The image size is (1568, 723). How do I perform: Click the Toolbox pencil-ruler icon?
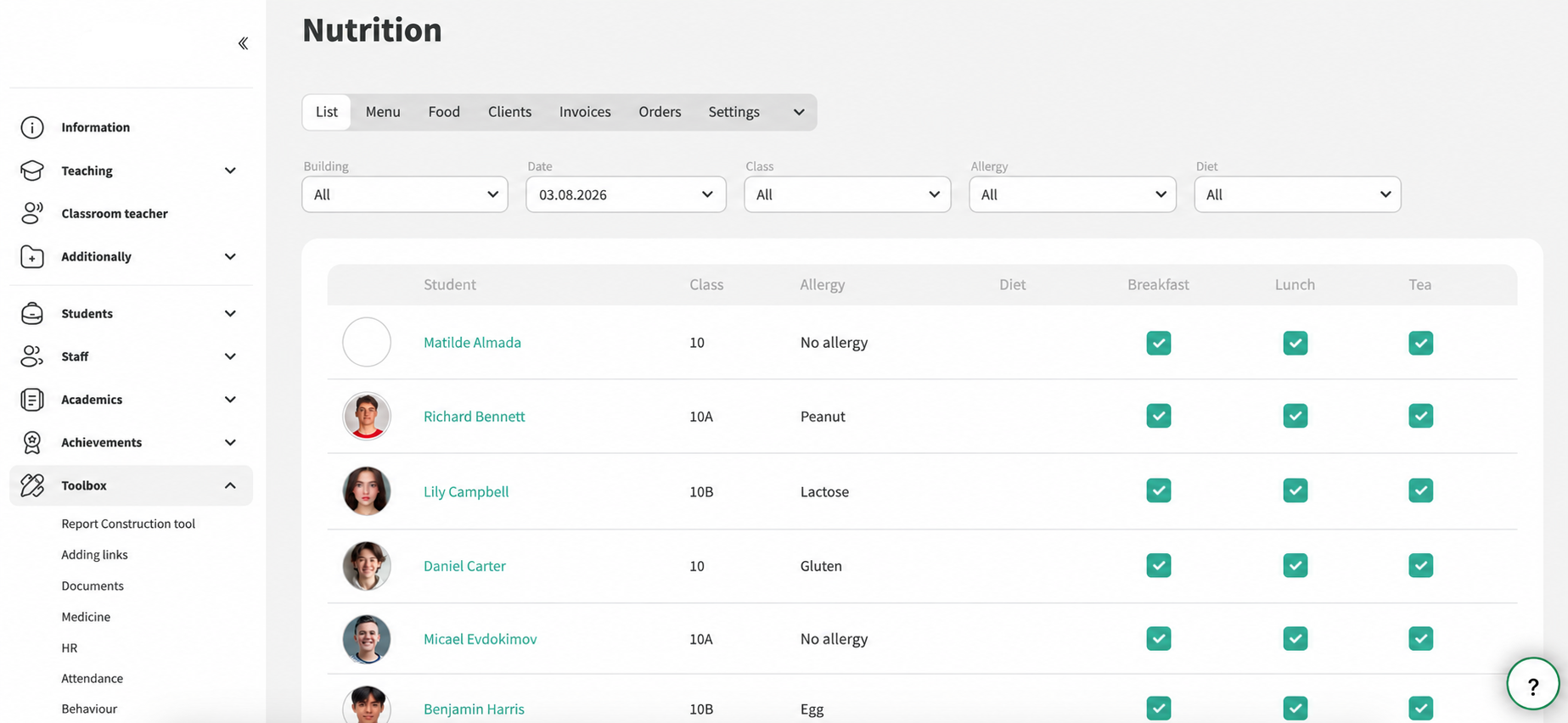[32, 485]
